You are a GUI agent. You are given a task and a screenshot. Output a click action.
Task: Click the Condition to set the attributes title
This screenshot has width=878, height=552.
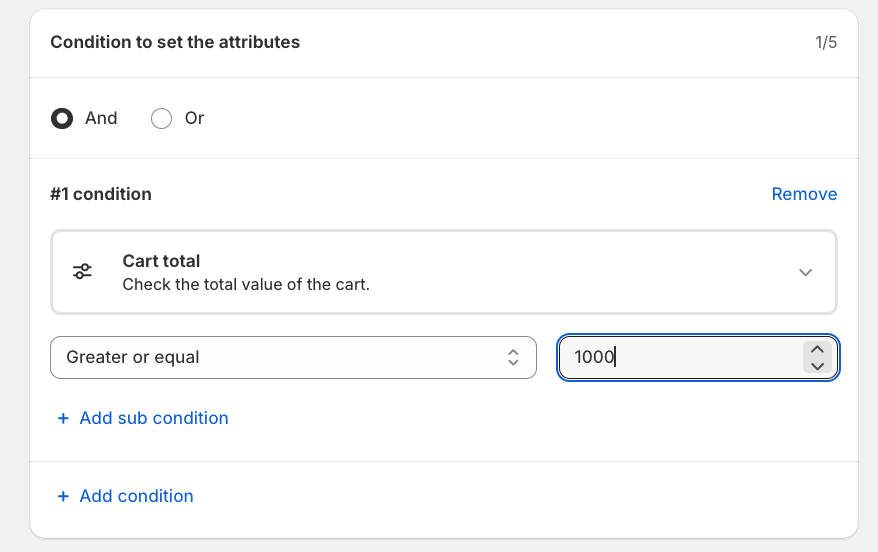pos(175,42)
